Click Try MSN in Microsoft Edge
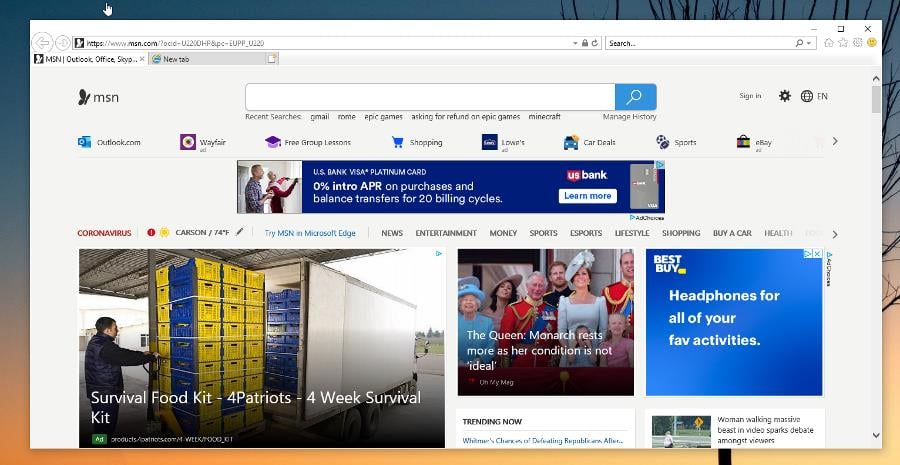 pyautogui.click(x=310, y=233)
